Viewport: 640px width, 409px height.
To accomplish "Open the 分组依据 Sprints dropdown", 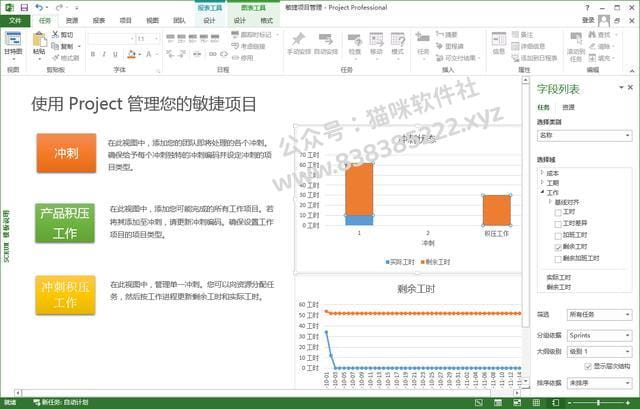I will point(599,336).
